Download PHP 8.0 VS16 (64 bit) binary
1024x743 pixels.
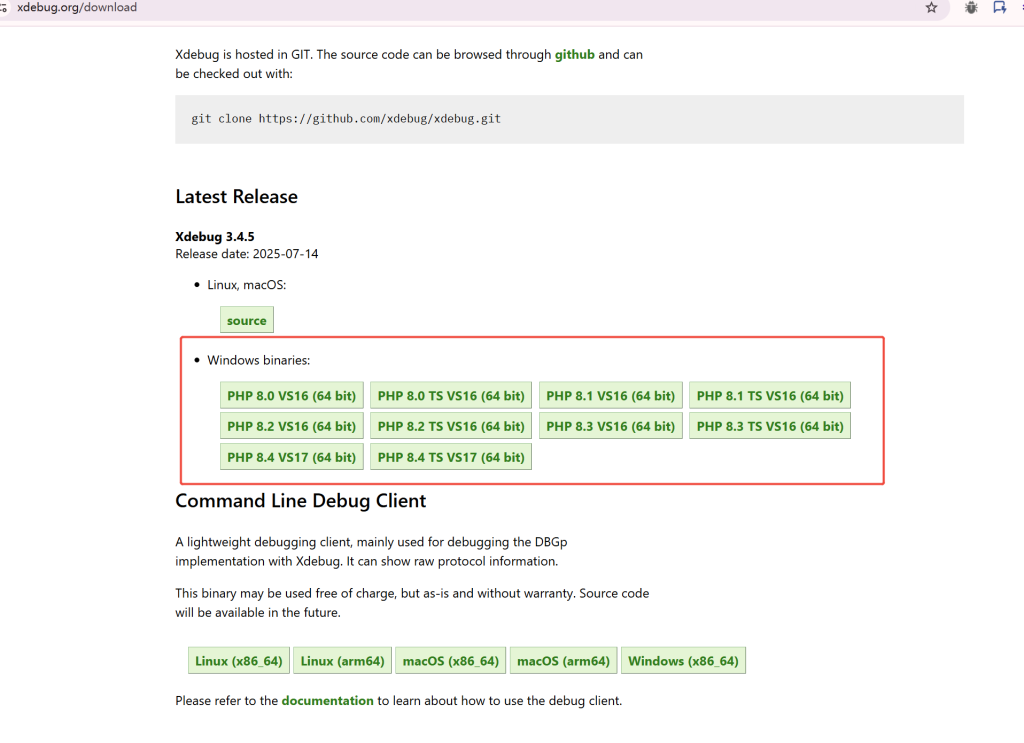coord(291,396)
